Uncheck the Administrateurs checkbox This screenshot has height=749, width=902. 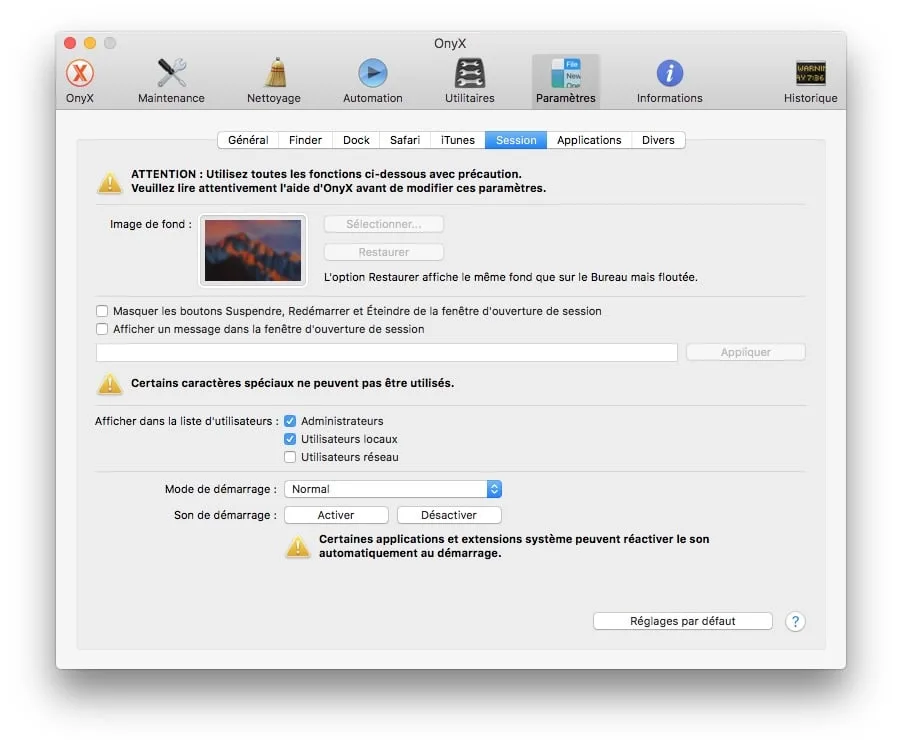[x=290, y=421]
